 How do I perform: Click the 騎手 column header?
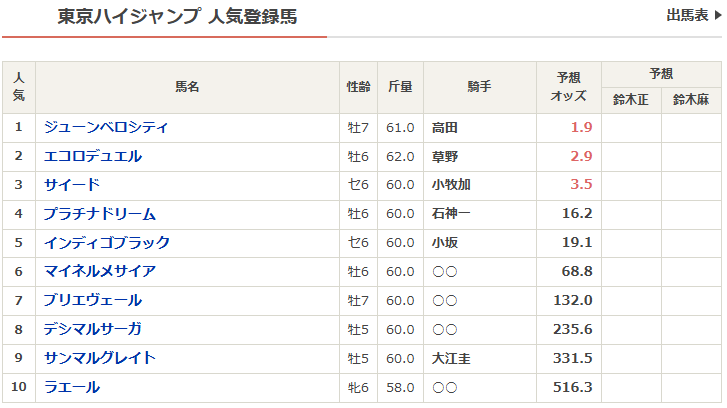tap(479, 87)
